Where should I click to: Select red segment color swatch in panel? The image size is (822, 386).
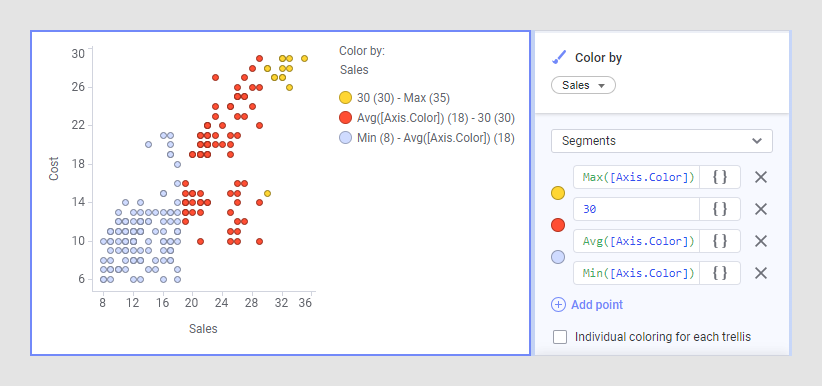pyautogui.click(x=558, y=226)
